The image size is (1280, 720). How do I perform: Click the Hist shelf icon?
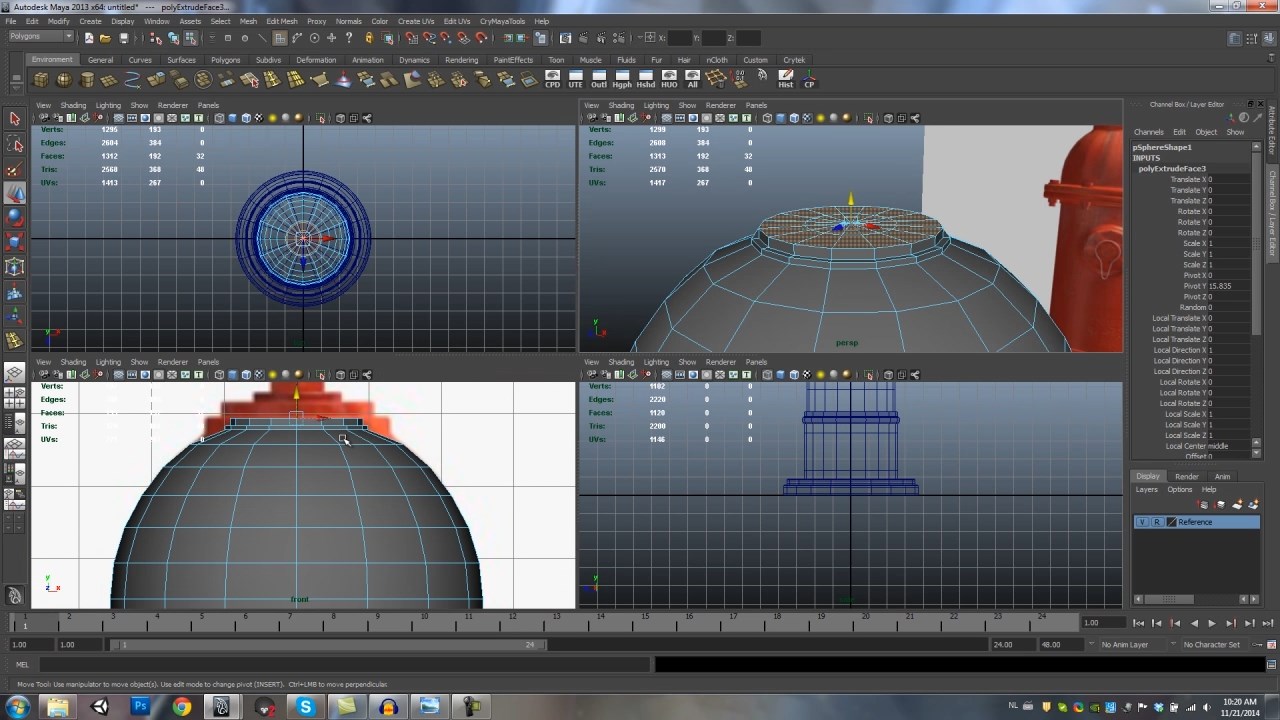pyautogui.click(x=786, y=80)
